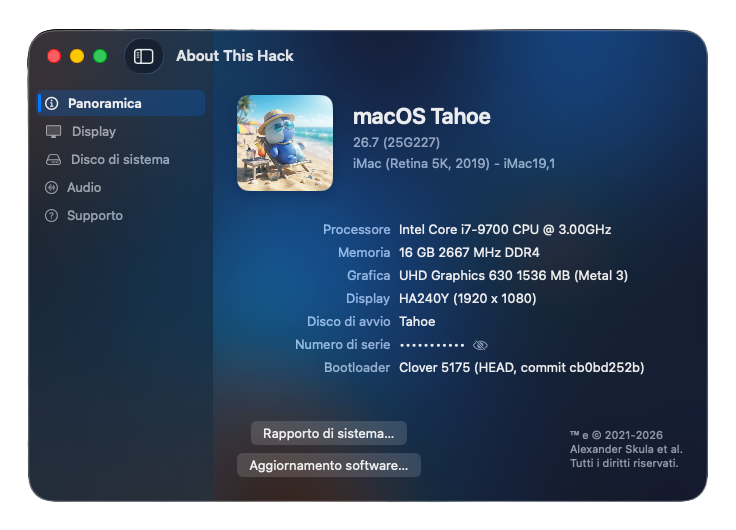Minimize window with the yellow button

[77, 56]
